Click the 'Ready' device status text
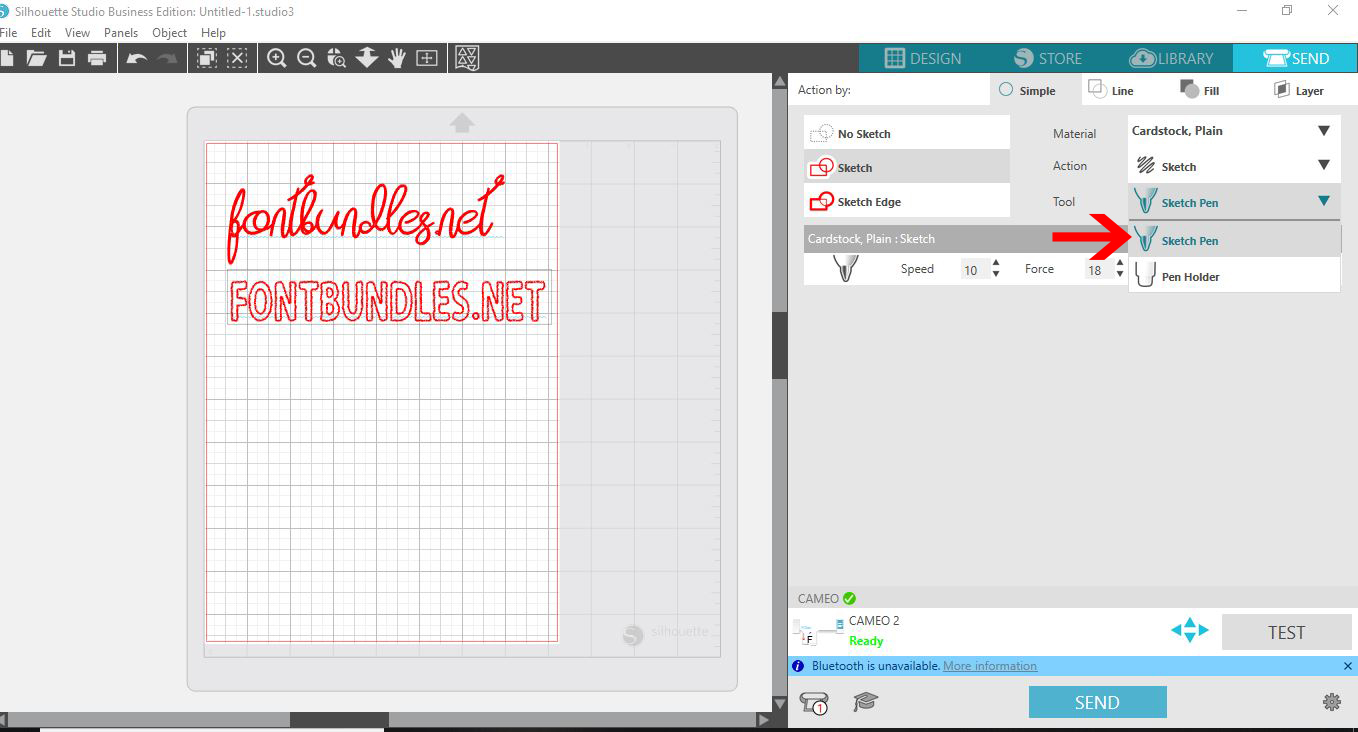 866,641
